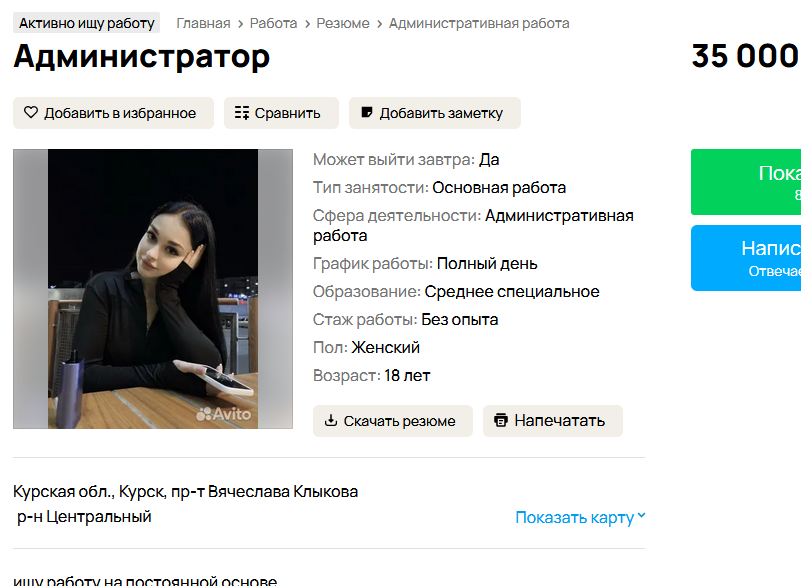Go to Работа breadcrumb section
The height and width of the screenshot is (586, 801).
click(x=273, y=24)
